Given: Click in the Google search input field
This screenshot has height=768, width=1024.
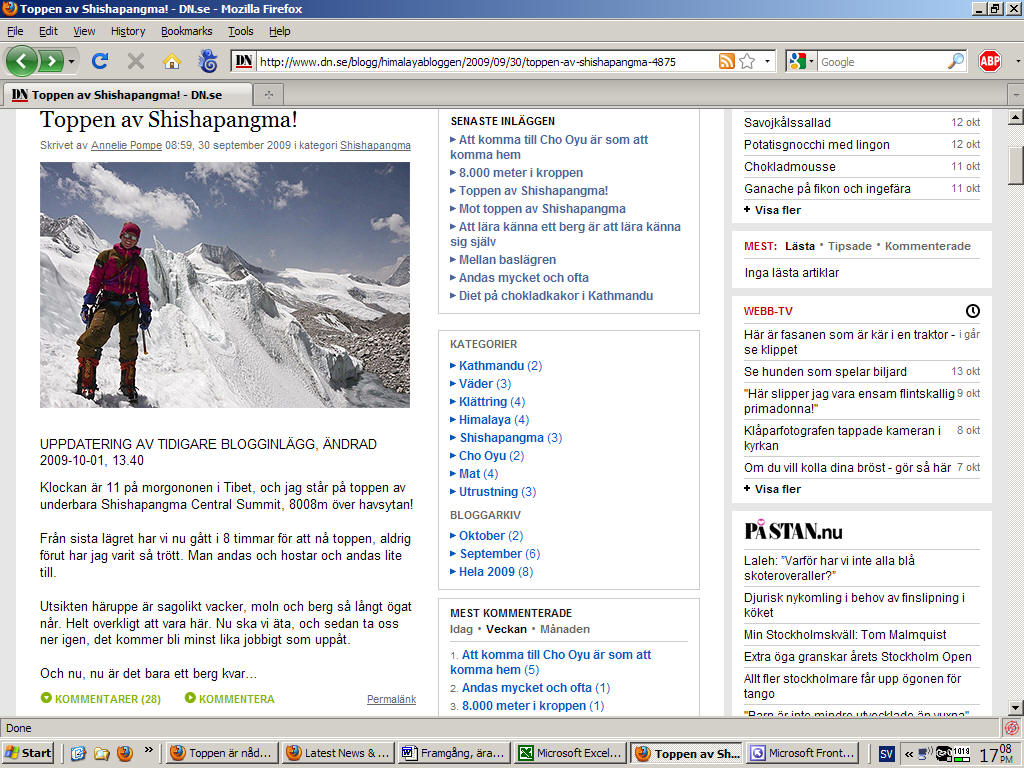Looking at the screenshot, I should 882,61.
